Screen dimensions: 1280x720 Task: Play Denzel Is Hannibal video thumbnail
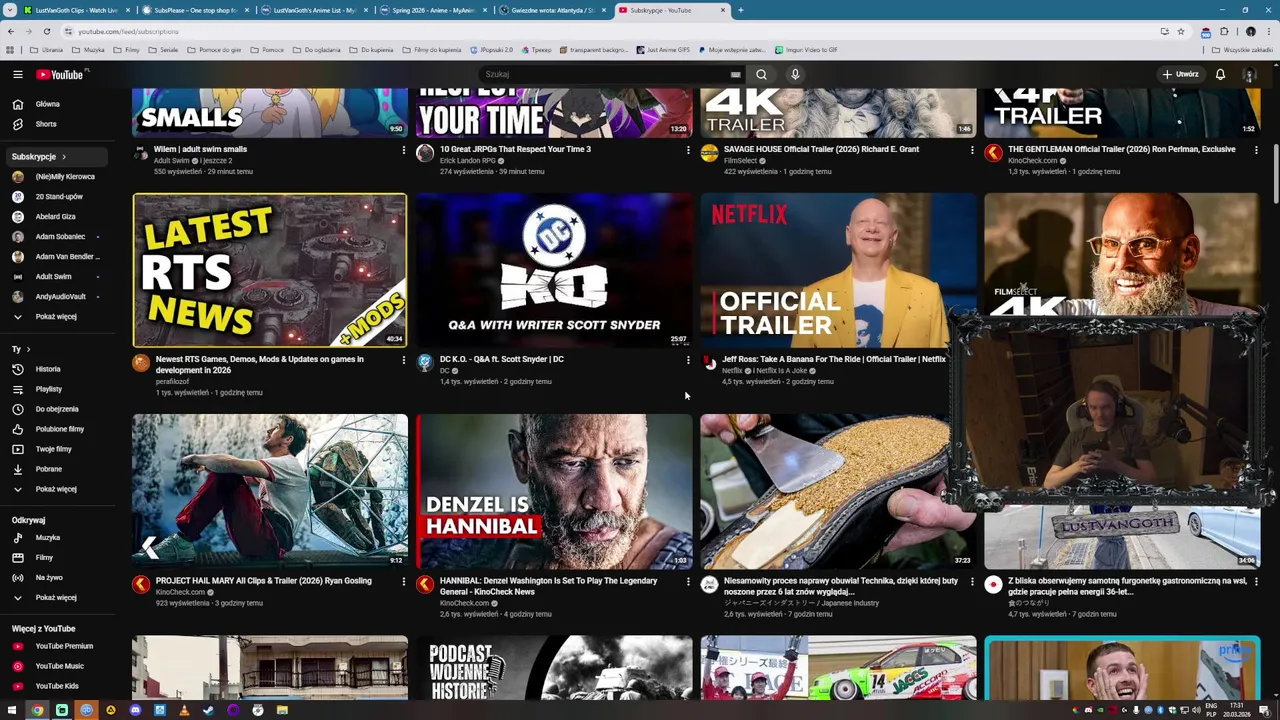coord(554,491)
